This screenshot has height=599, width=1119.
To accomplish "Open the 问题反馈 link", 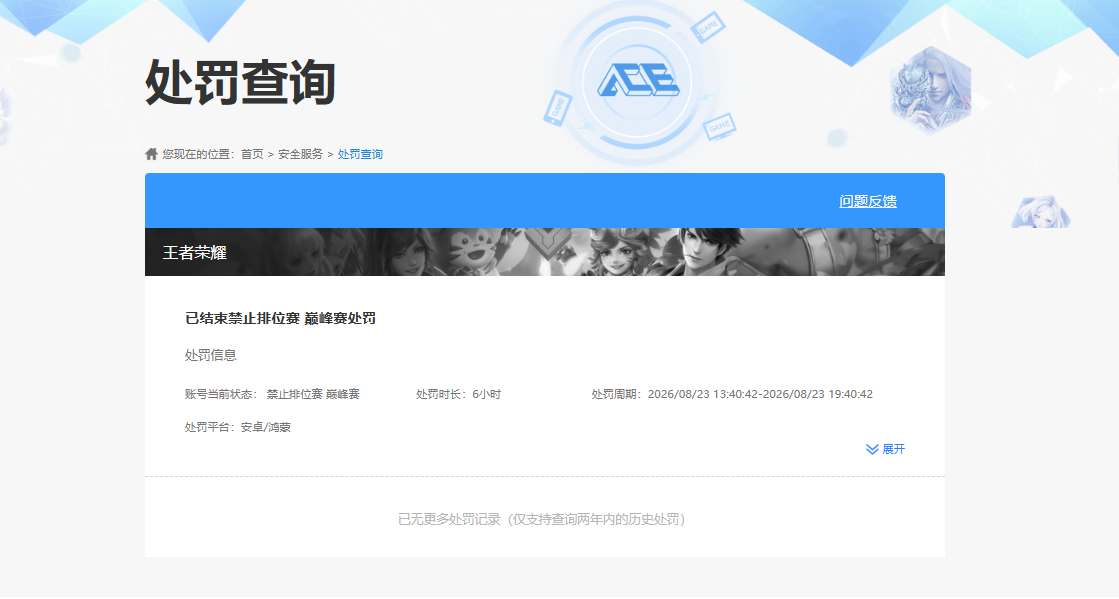I will pyautogui.click(x=868, y=201).
